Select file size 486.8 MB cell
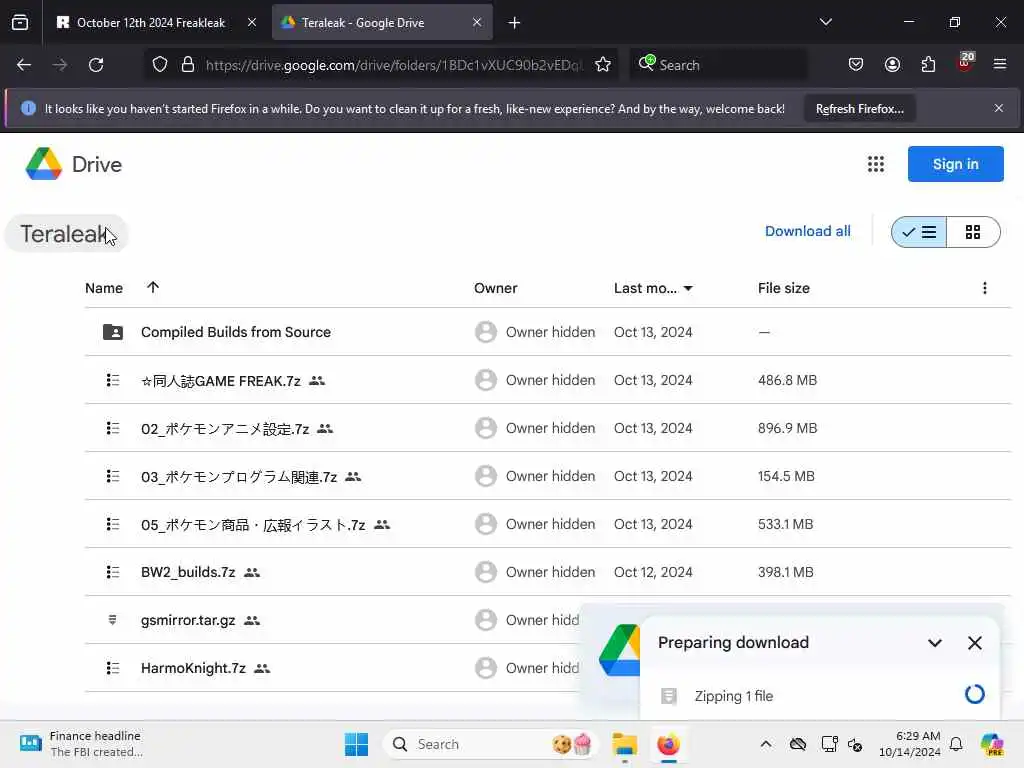1024x768 pixels. [x=787, y=380]
